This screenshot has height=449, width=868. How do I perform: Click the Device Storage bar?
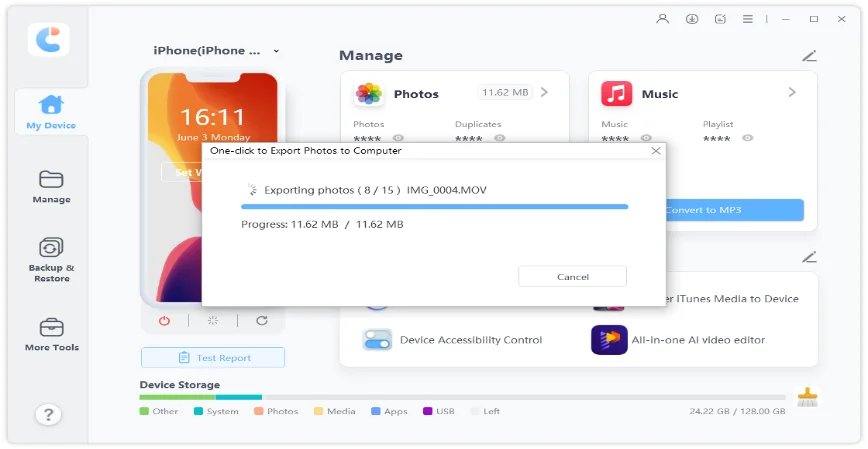462,397
